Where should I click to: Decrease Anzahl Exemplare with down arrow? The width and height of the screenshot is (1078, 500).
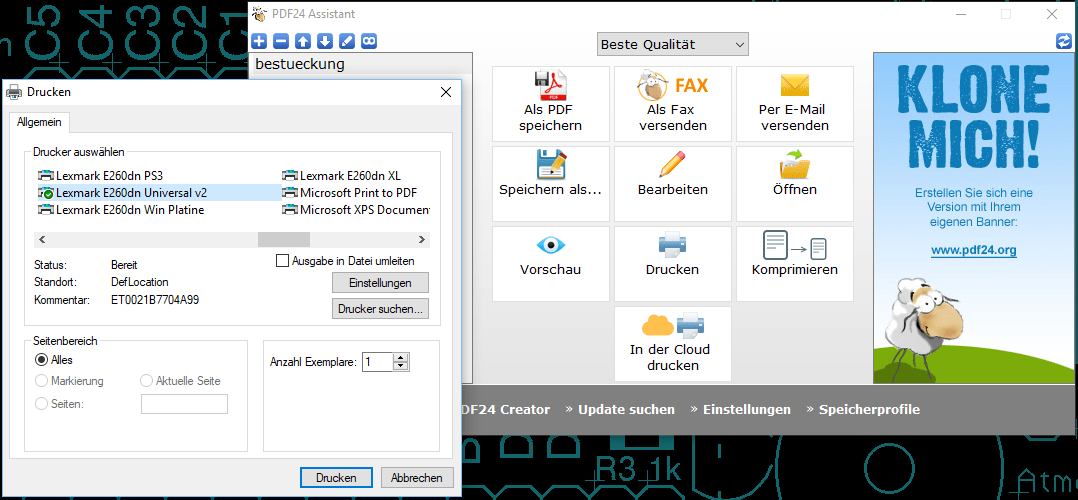coord(402,366)
